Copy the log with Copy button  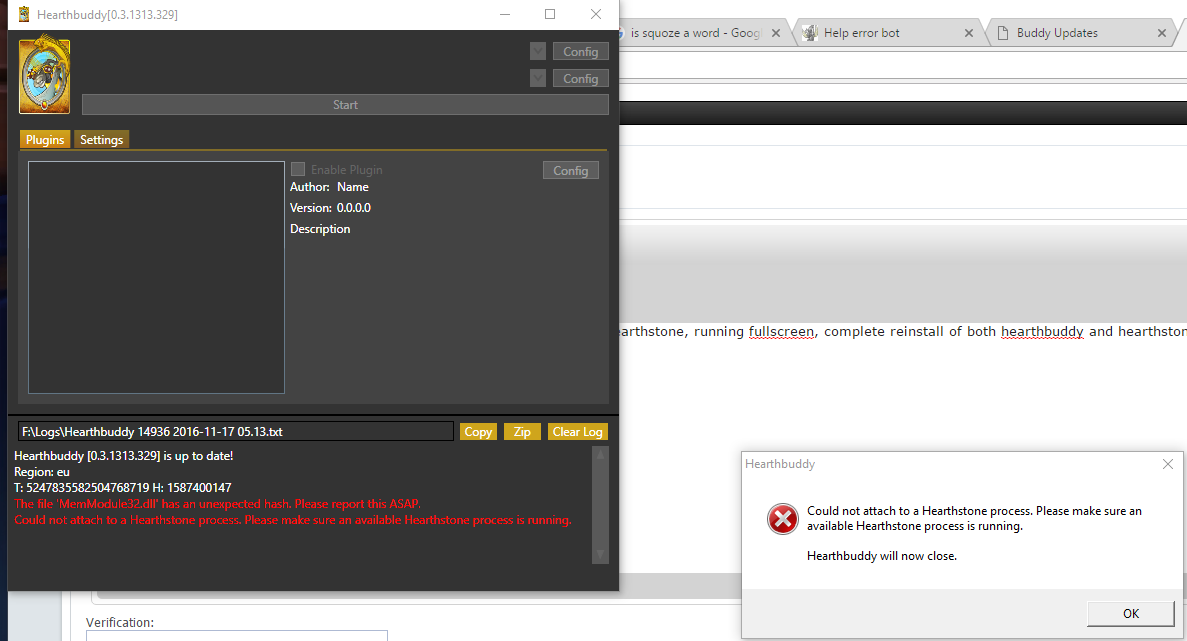coord(478,432)
